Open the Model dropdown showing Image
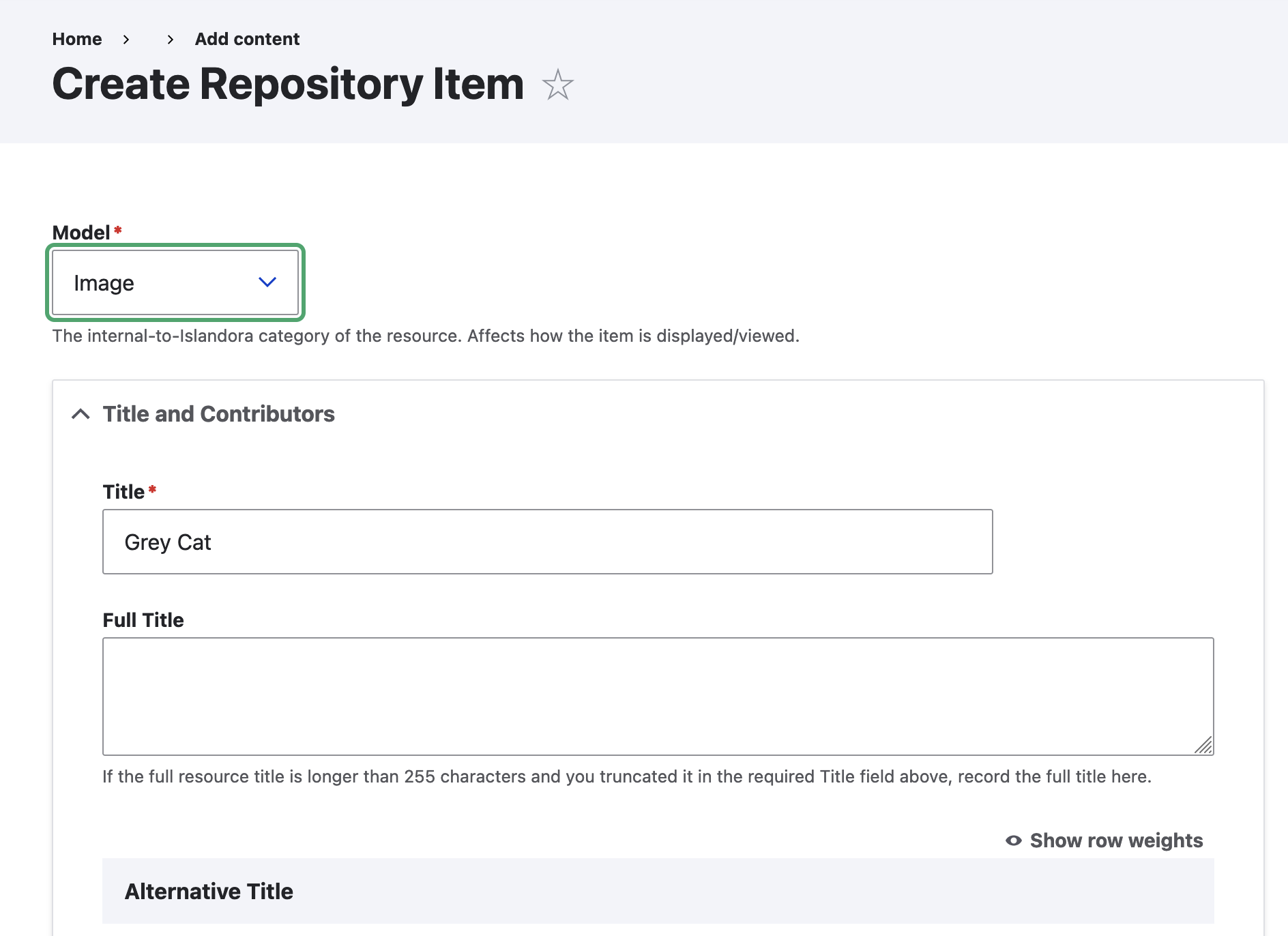The width and height of the screenshot is (1288, 936). tap(175, 282)
